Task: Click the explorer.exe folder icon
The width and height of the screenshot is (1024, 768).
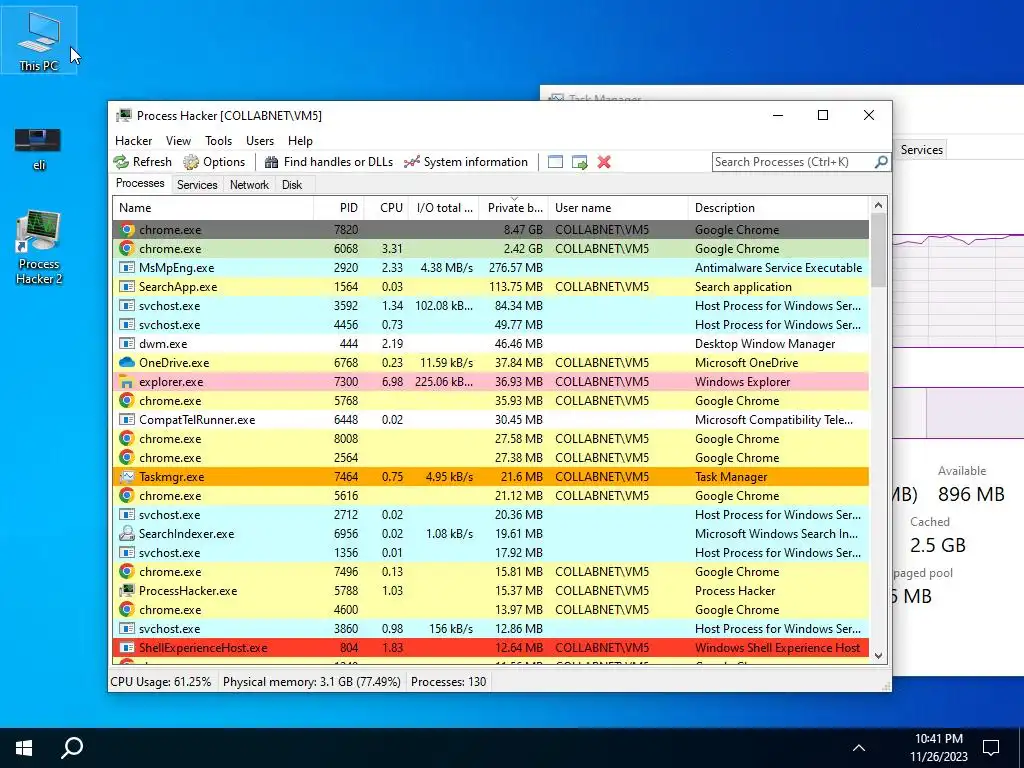Action: pyautogui.click(x=127, y=382)
